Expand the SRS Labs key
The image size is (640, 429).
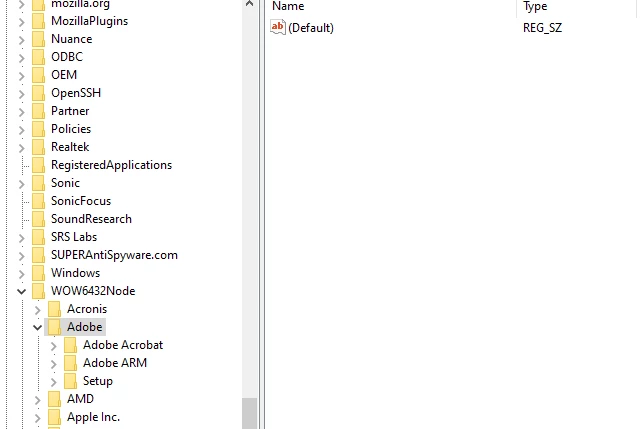(x=22, y=238)
